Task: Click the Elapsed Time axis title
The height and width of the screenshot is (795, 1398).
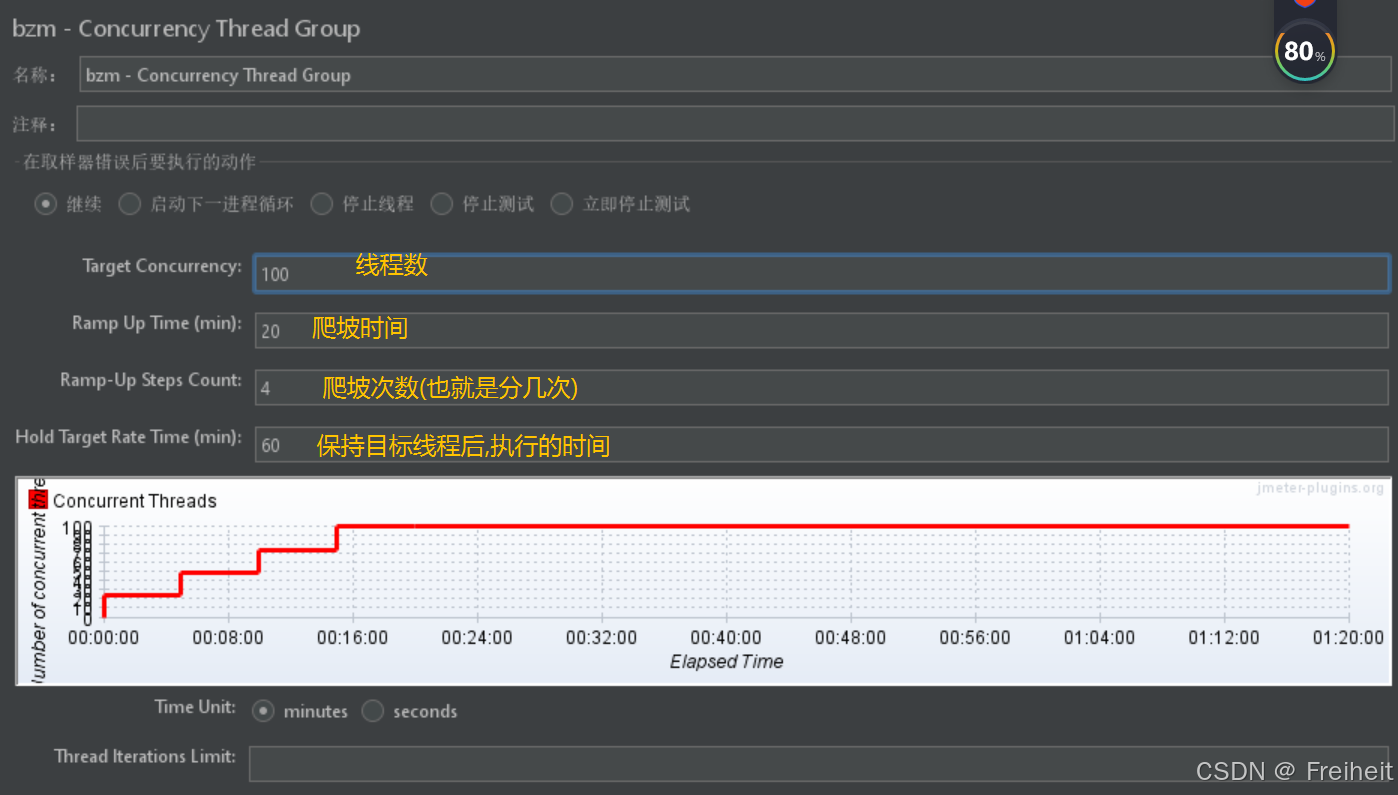Action: 726,661
